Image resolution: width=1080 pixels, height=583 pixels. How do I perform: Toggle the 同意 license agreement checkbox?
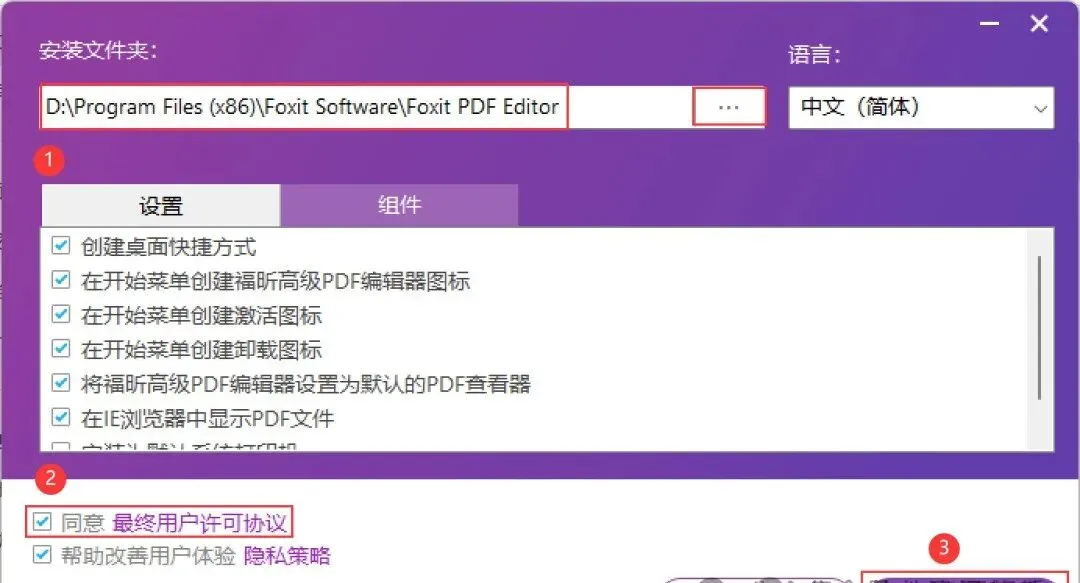[42, 522]
